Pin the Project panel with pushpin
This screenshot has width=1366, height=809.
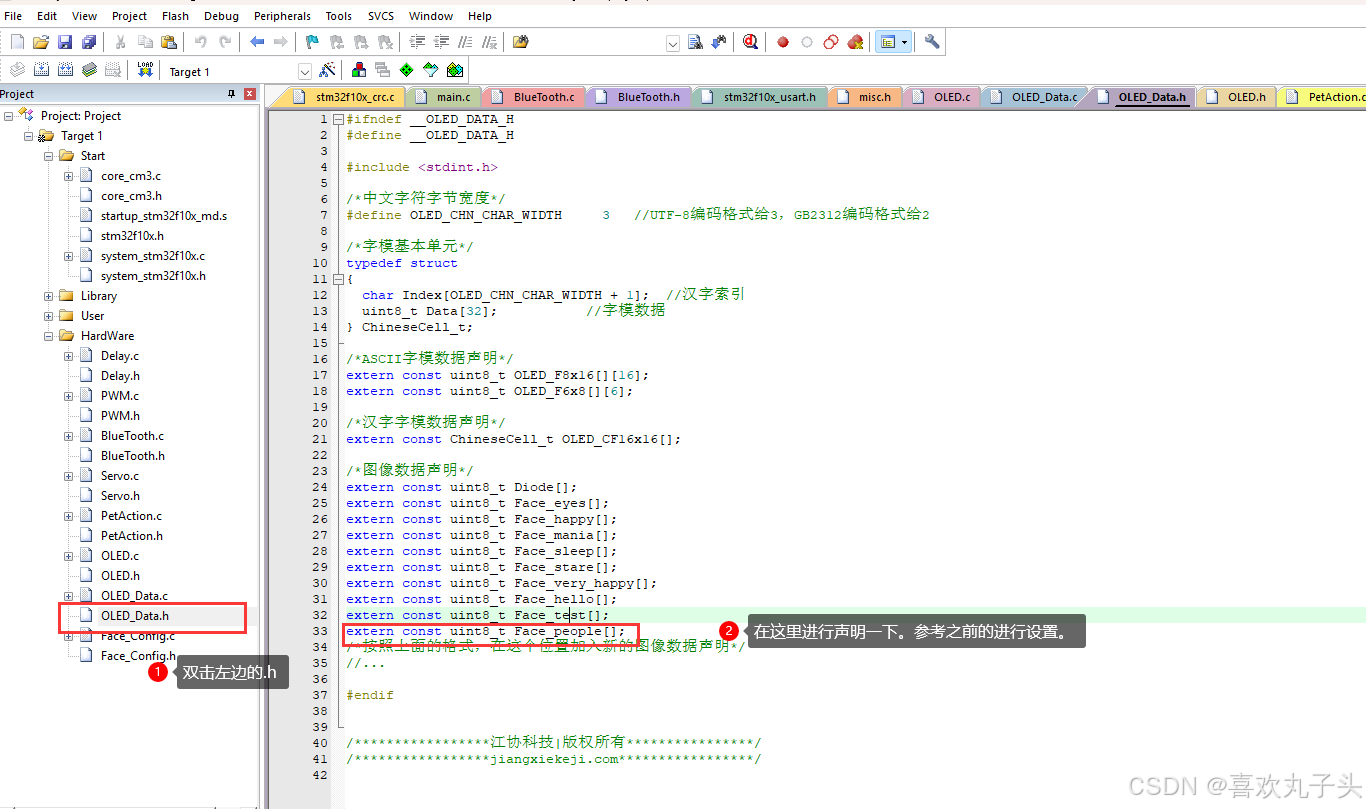pyautogui.click(x=232, y=93)
